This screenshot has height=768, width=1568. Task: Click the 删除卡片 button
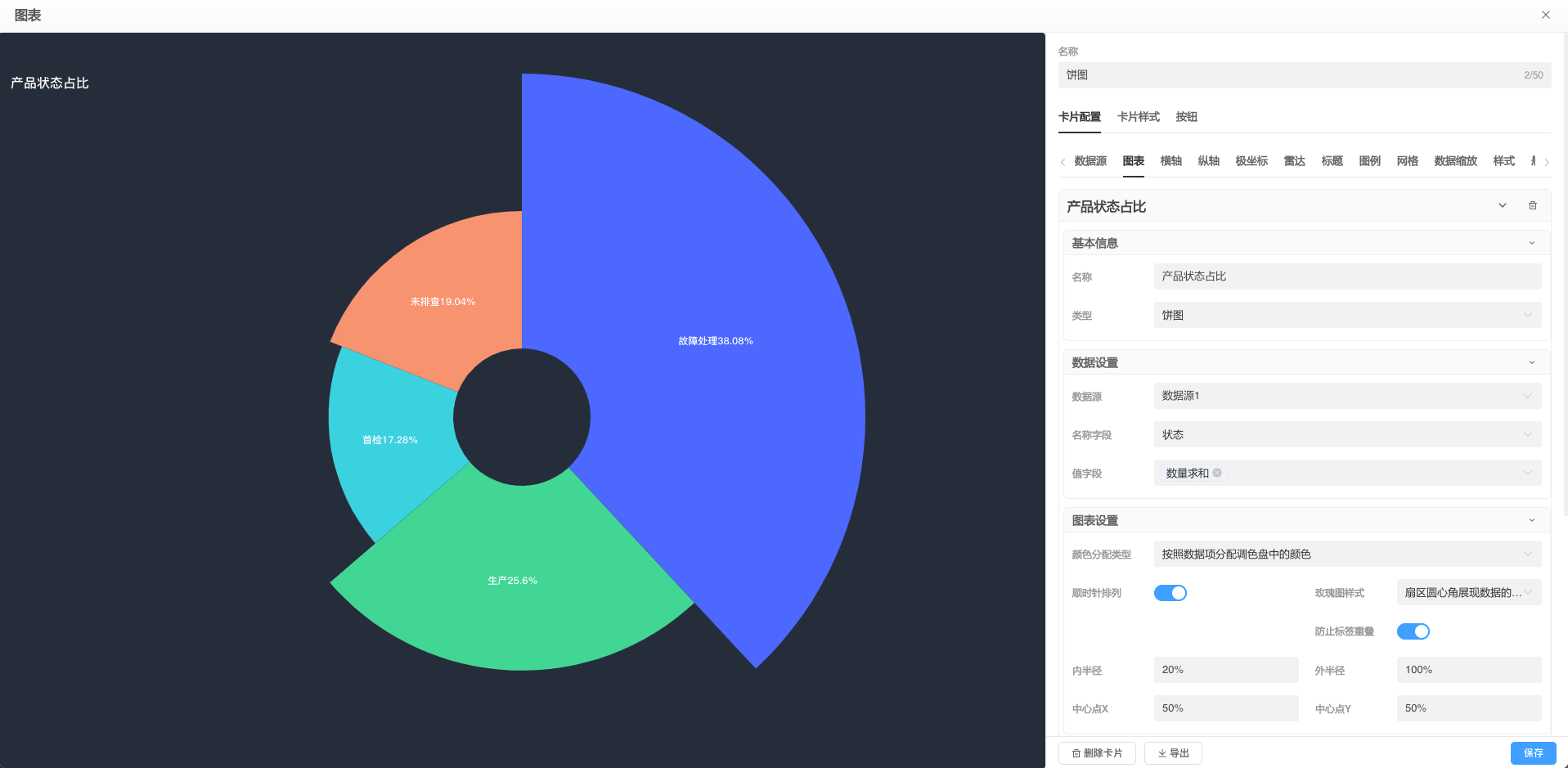(x=1097, y=752)
